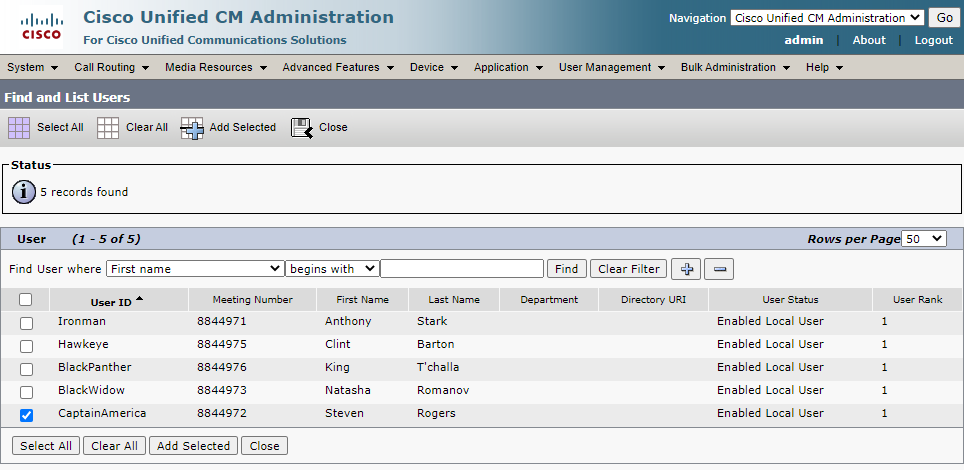
Task: Open the Media Resources menu
Action: pos(215,67)
